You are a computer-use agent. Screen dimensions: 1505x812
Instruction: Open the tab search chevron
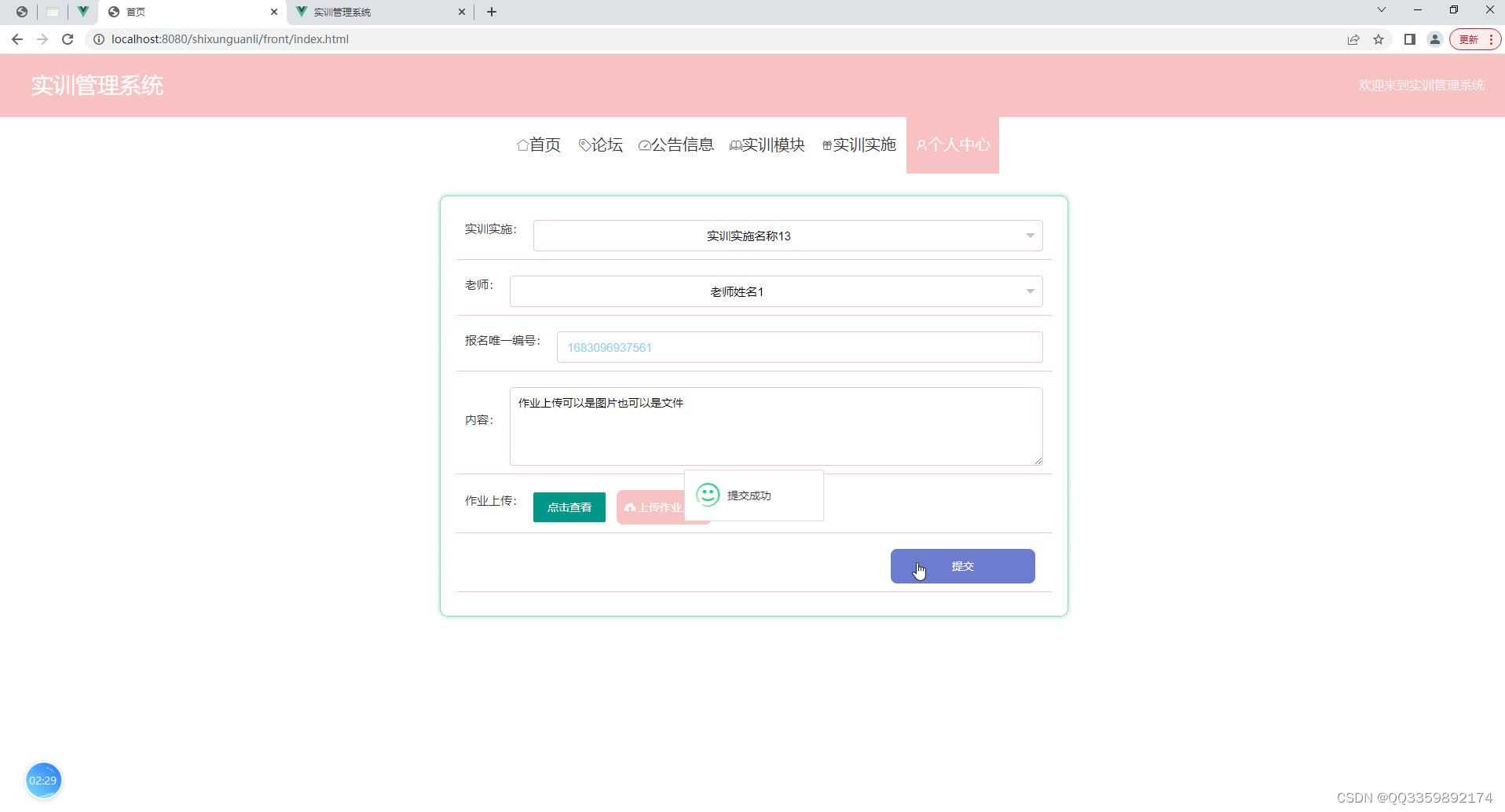click(x=1382, y=10)
